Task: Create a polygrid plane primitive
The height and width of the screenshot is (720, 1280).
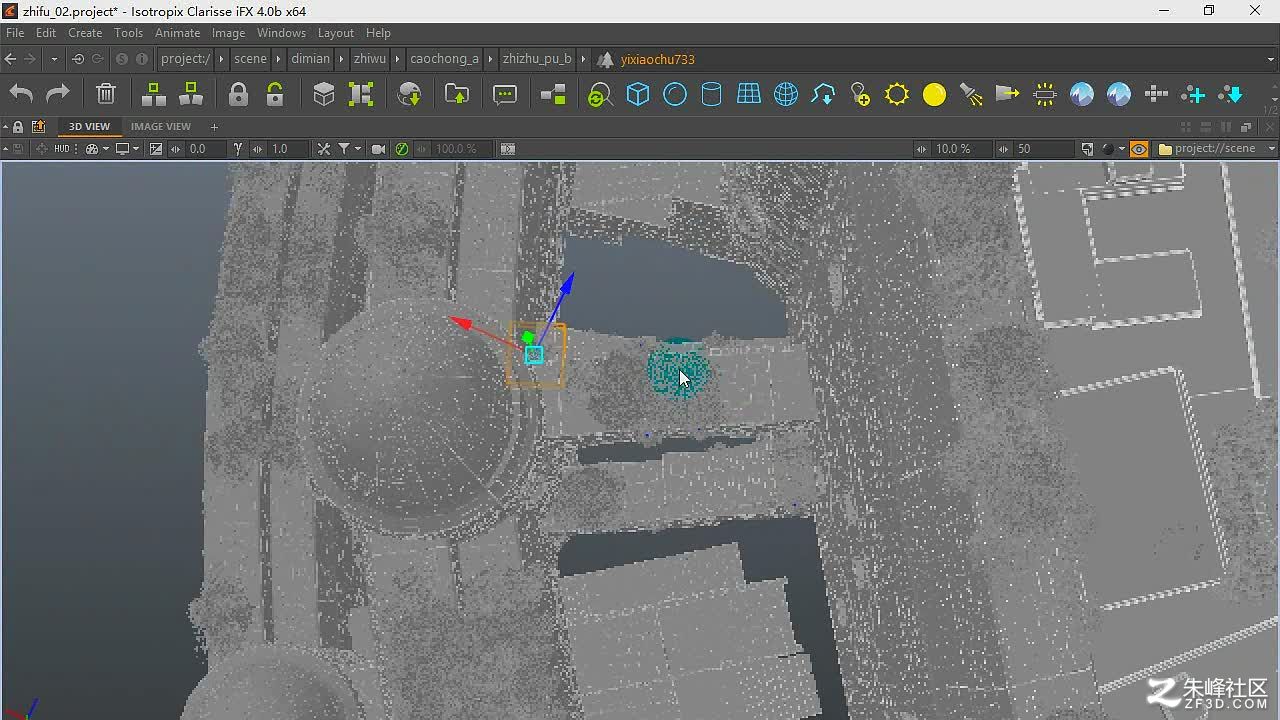Action: point(749,94)
